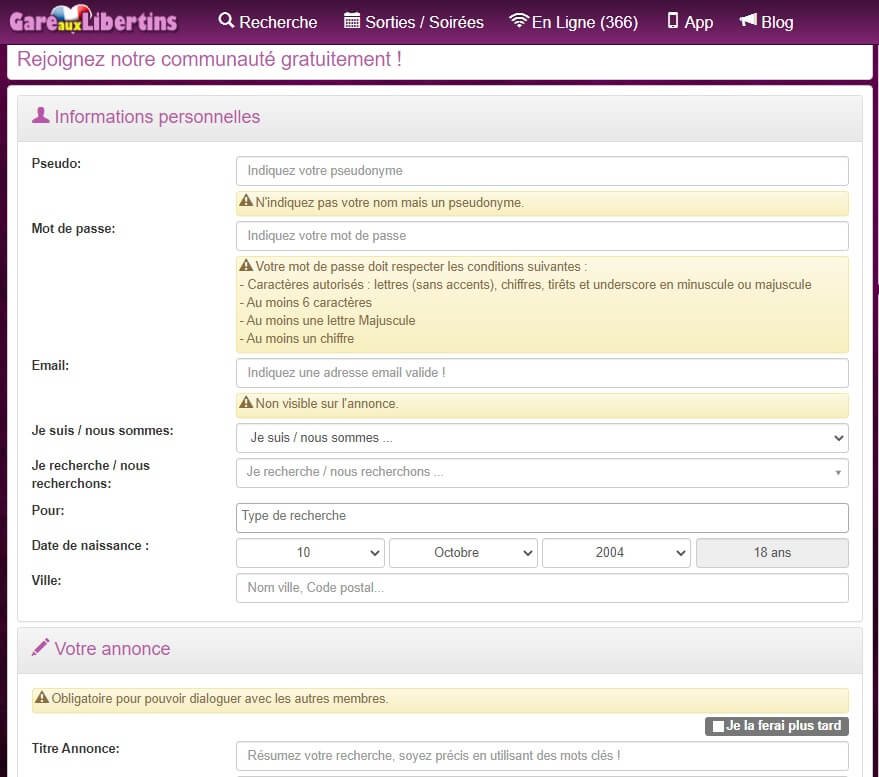Click the Ville input field
Screen dimensions: 879x777
point(541,587)
